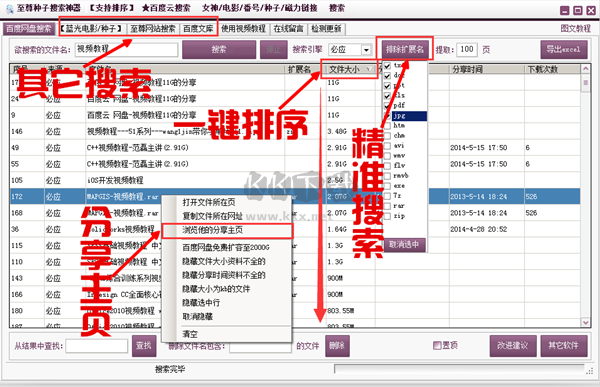Toggle the 置顶 always-on-top checkbox

[x=437, y=345]
